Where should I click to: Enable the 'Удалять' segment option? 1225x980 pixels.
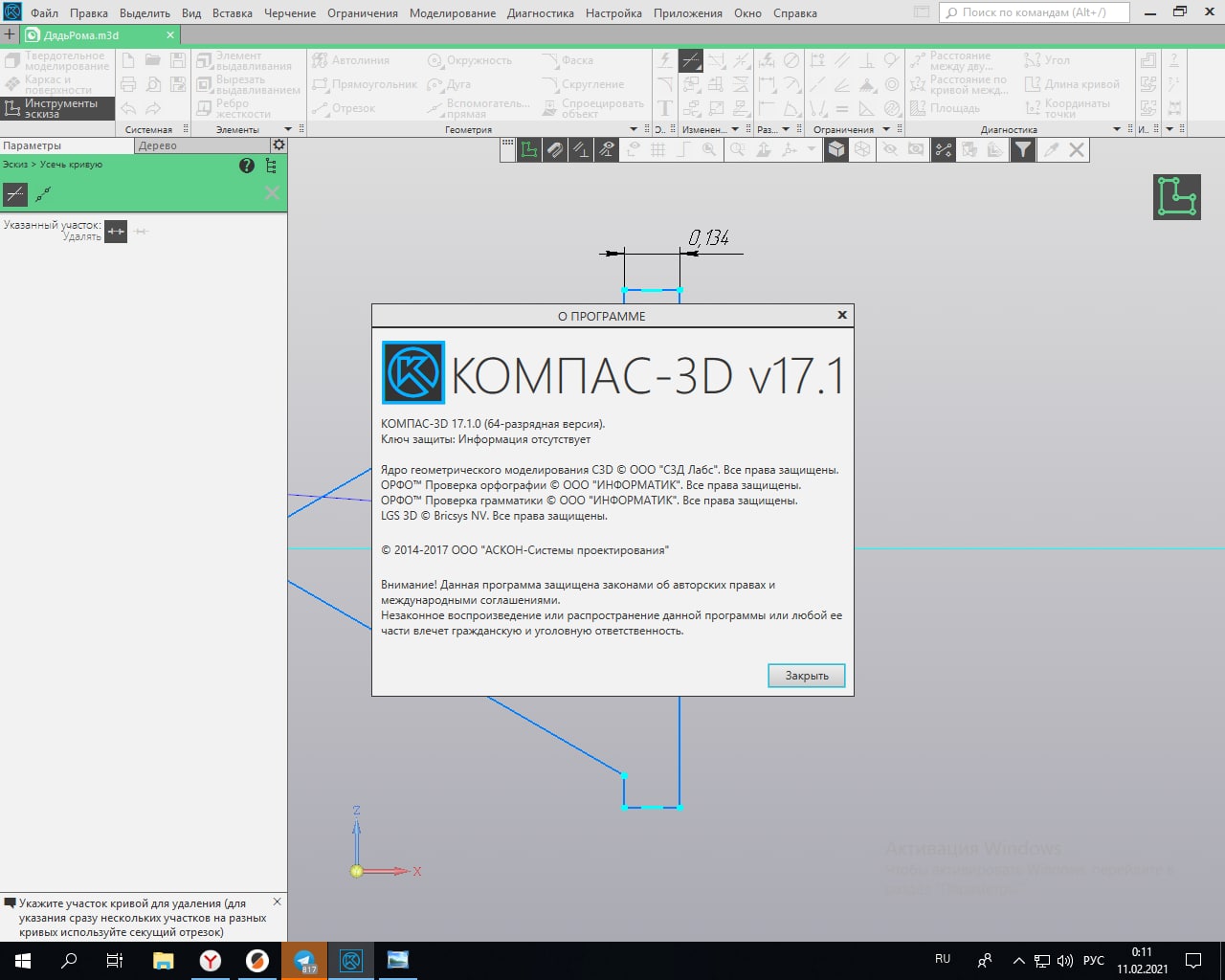click(116, 232)
